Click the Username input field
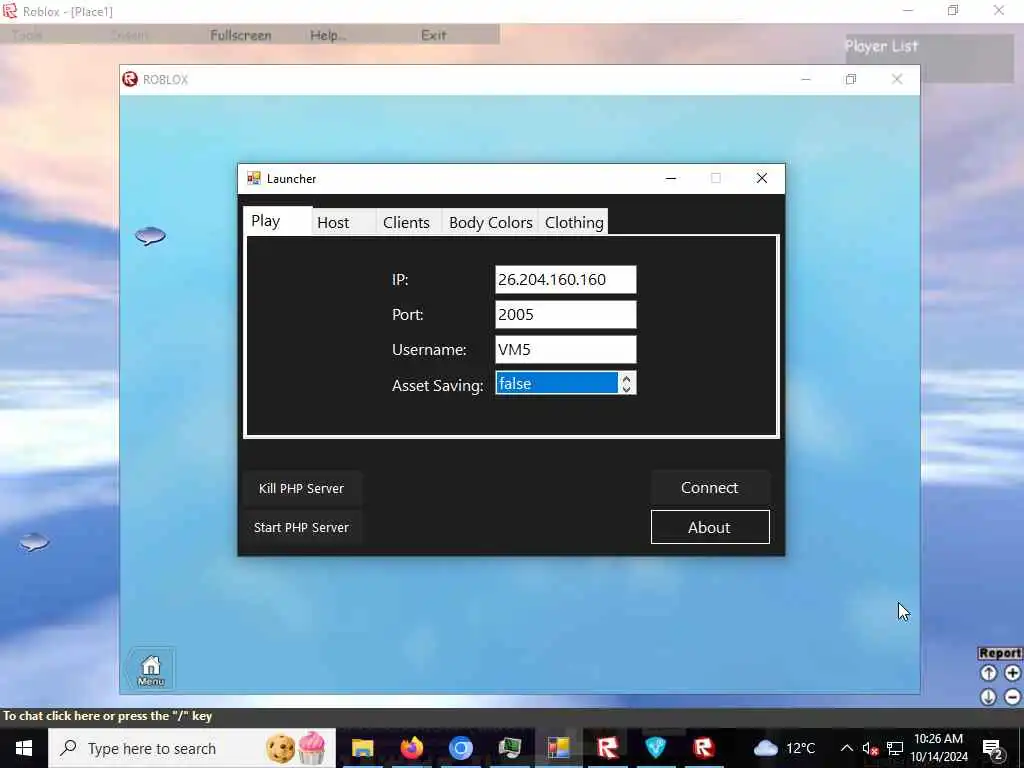1024x768 pixels. tap(566, 350)
